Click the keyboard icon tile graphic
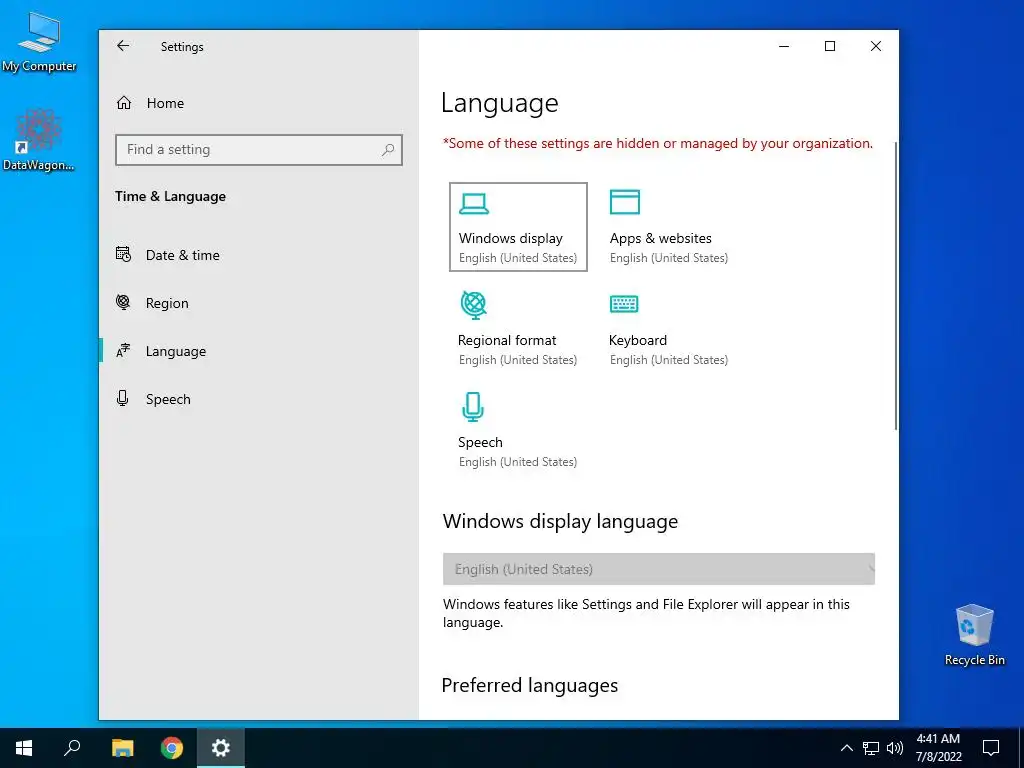1024x768 pixels. tap(624, 304)
